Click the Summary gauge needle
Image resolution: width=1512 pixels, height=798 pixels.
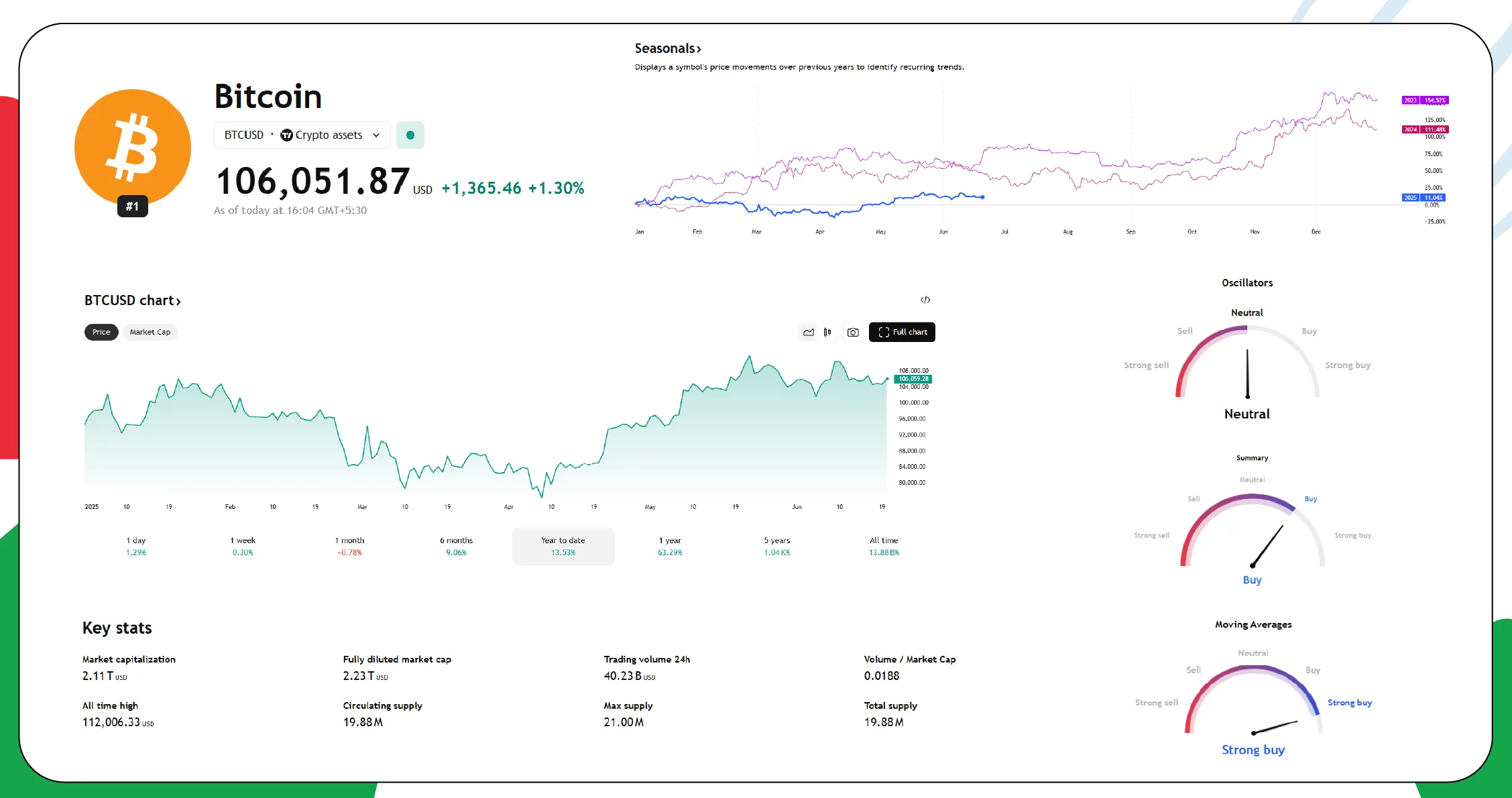(1267, 546)
